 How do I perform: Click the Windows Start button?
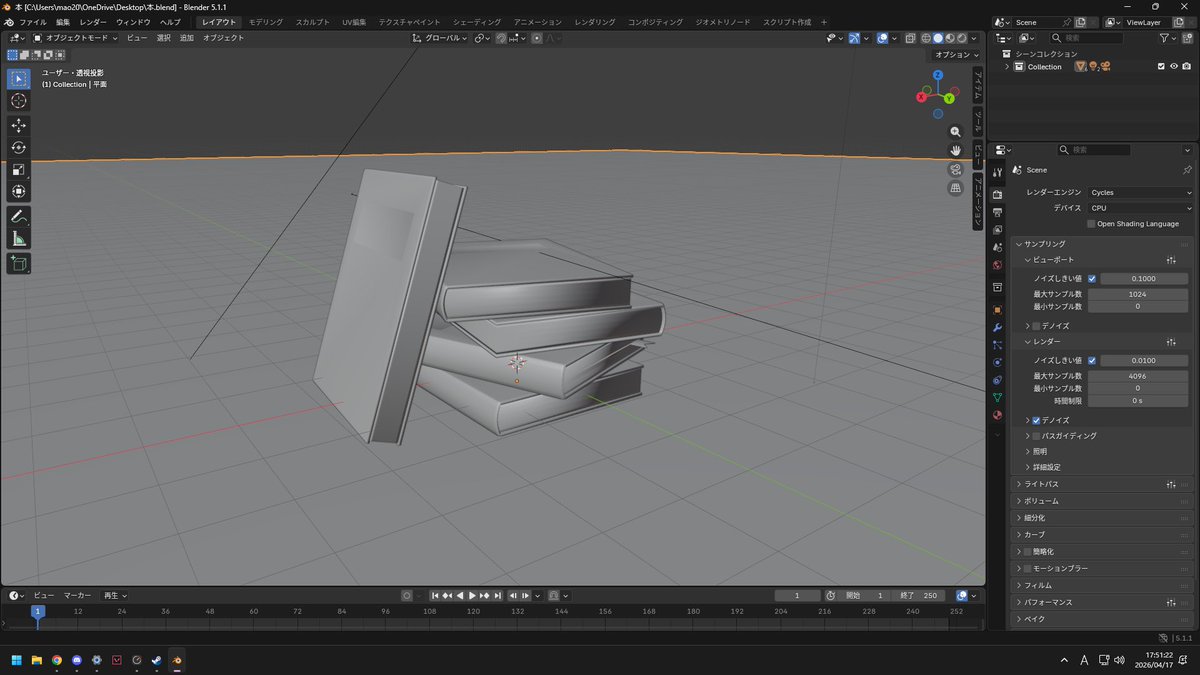point(16,660)
